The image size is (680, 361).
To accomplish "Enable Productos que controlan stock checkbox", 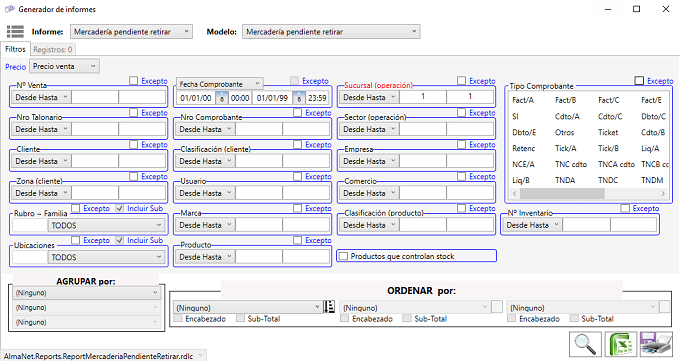I will [343, 256].
